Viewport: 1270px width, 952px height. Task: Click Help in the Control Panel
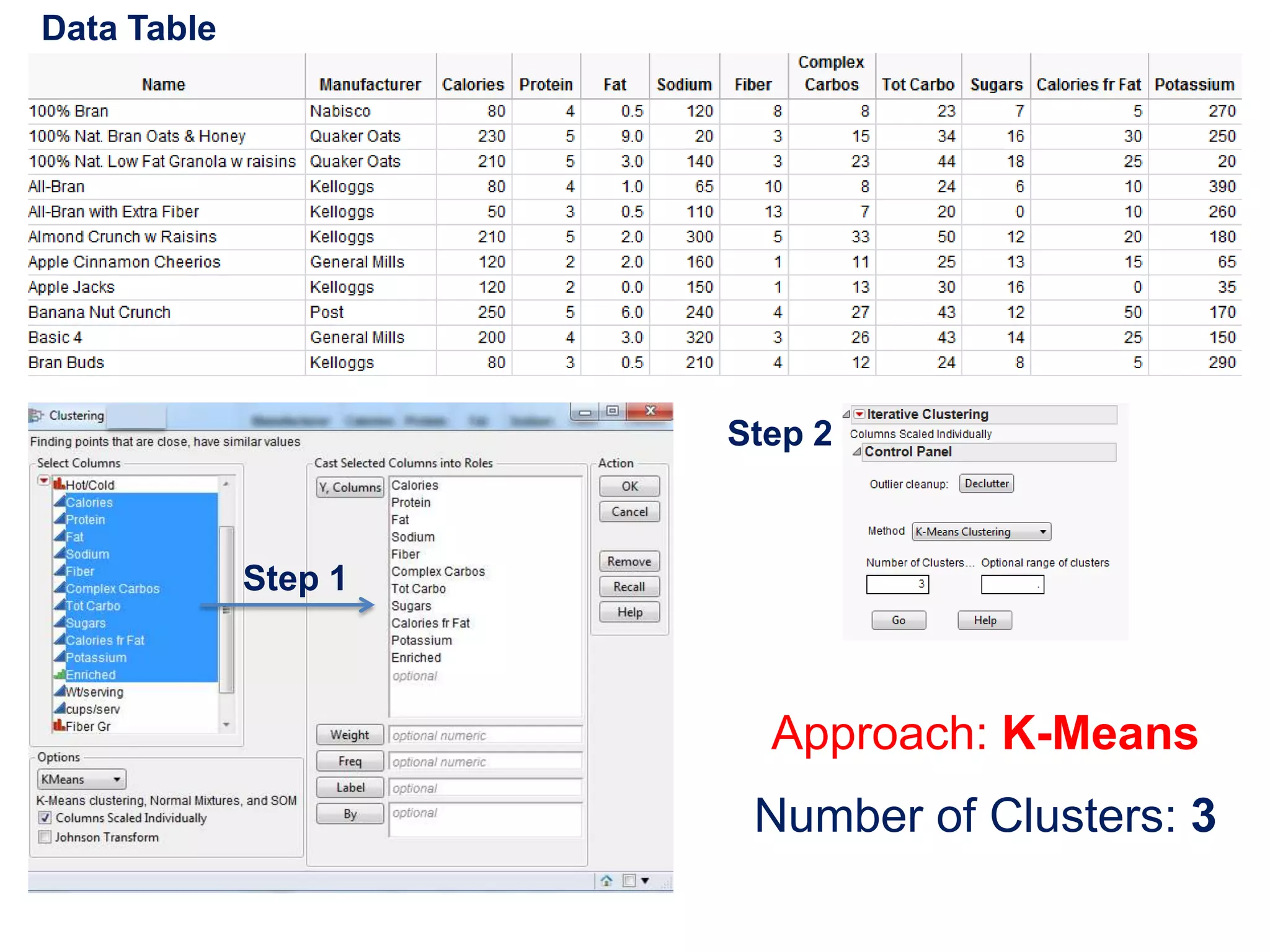point(985,620)
